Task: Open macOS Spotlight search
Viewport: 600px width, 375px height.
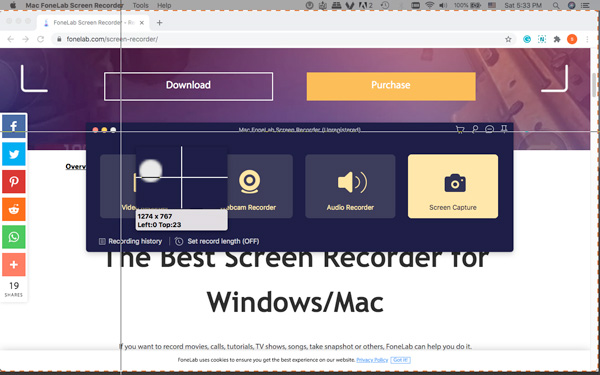Action: point(556,5)
